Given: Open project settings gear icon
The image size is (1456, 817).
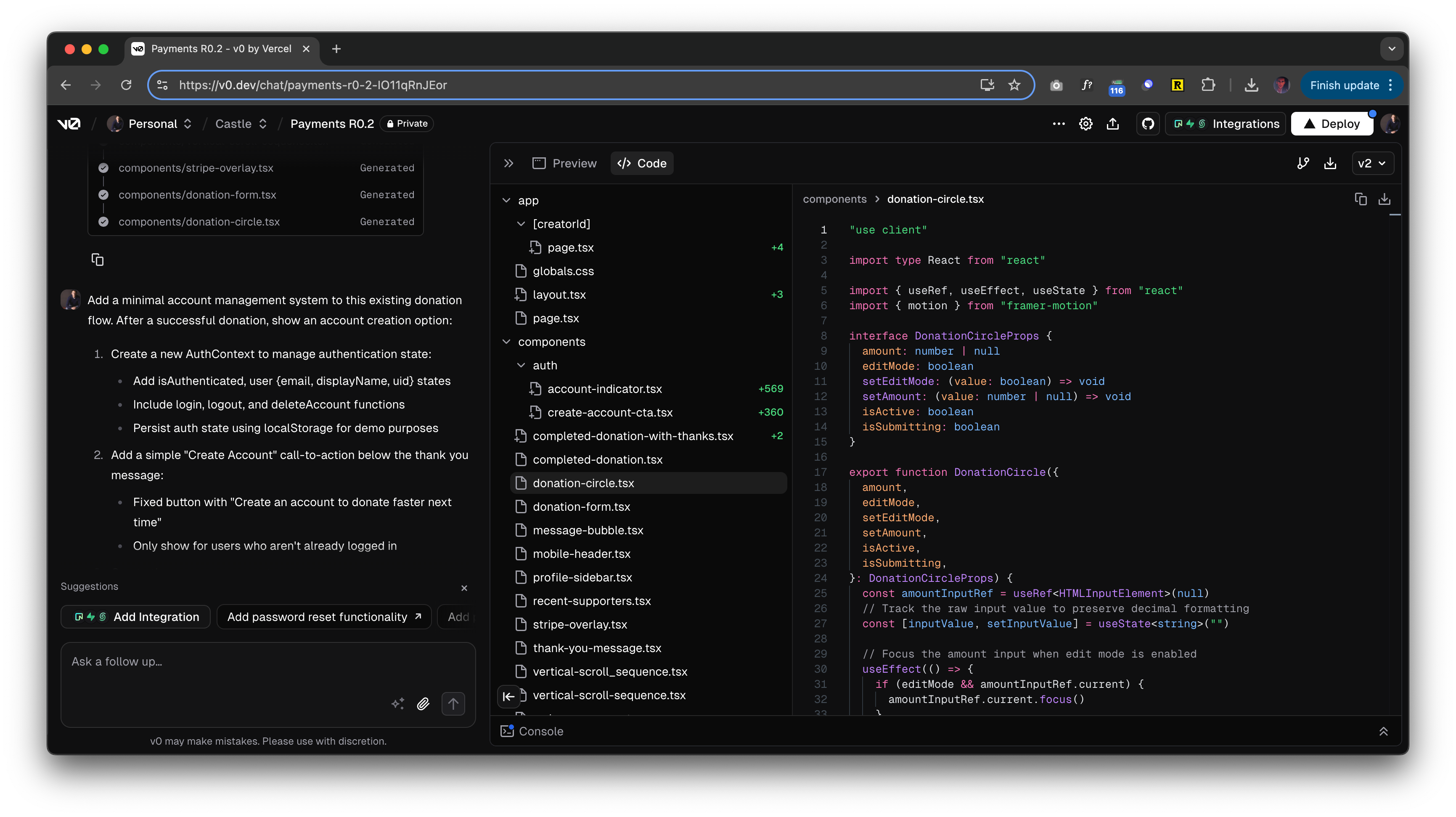Looking at the screenshot, I should 1085,124.
